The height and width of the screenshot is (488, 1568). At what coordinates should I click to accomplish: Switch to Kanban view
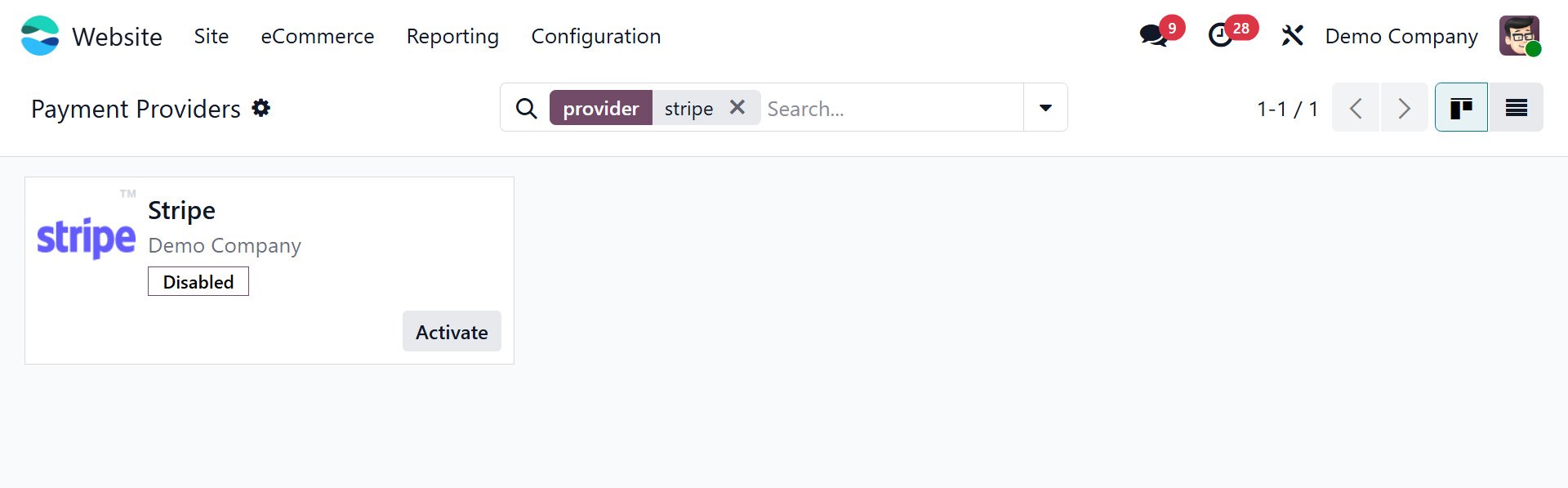(x=1461, y=107)
